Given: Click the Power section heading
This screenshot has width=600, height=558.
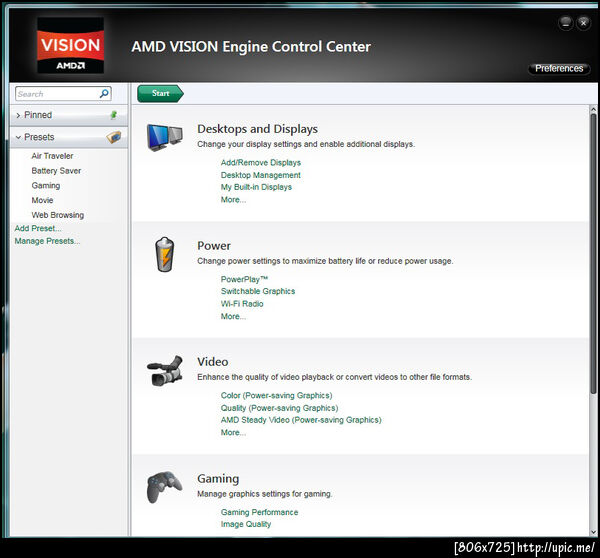Looking at the screenshot, I should click(x=214, y=246).
